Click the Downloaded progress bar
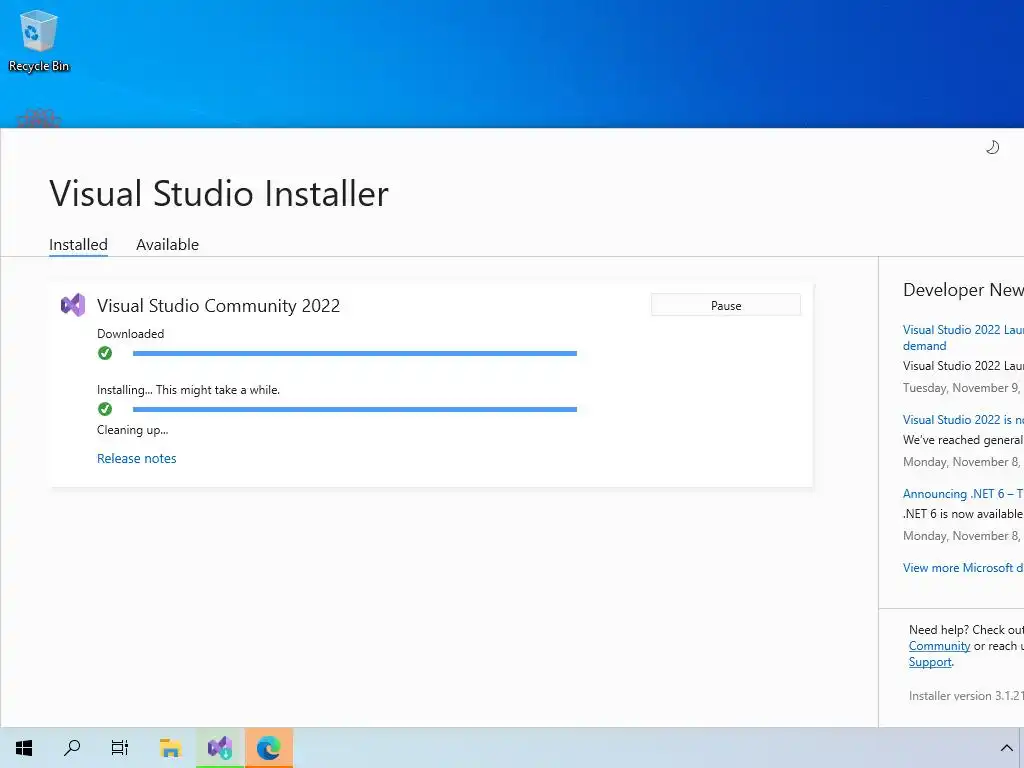1024x768 pixels. [x=355, y=353]
